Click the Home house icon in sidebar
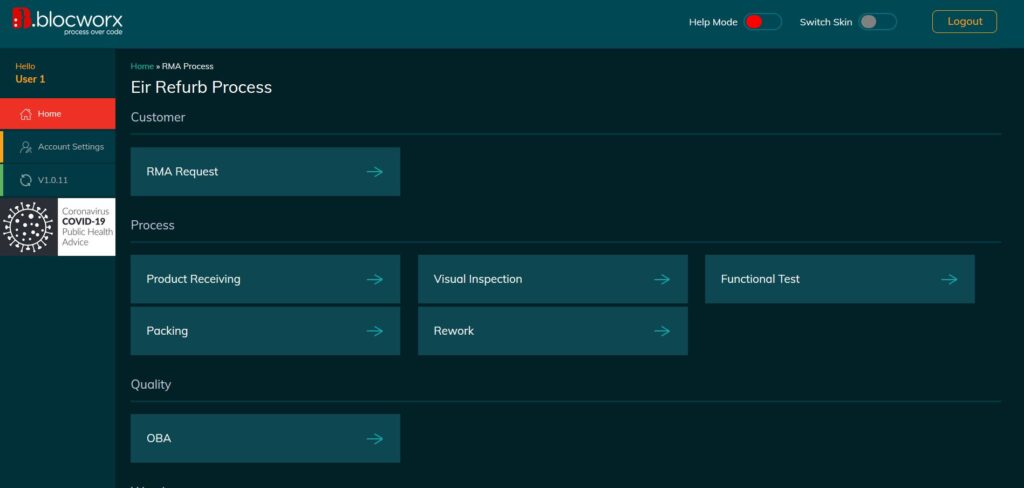Image resolution: width=1024 pixels, height=488 pixels. tap(26, 114)
